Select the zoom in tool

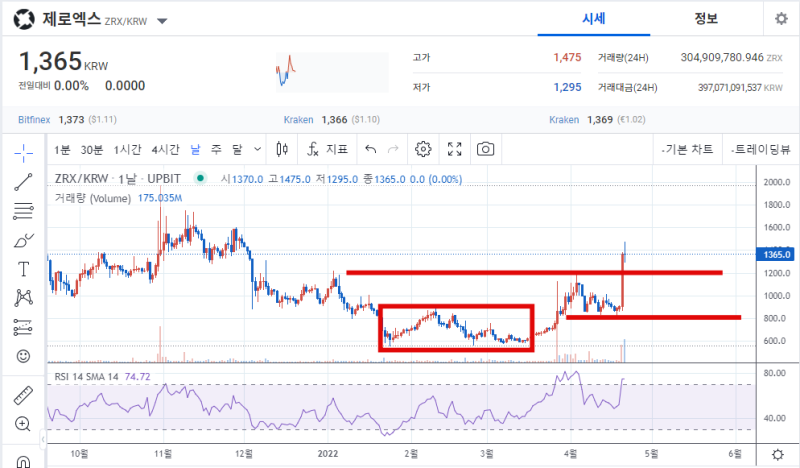[x=23, y=424]
